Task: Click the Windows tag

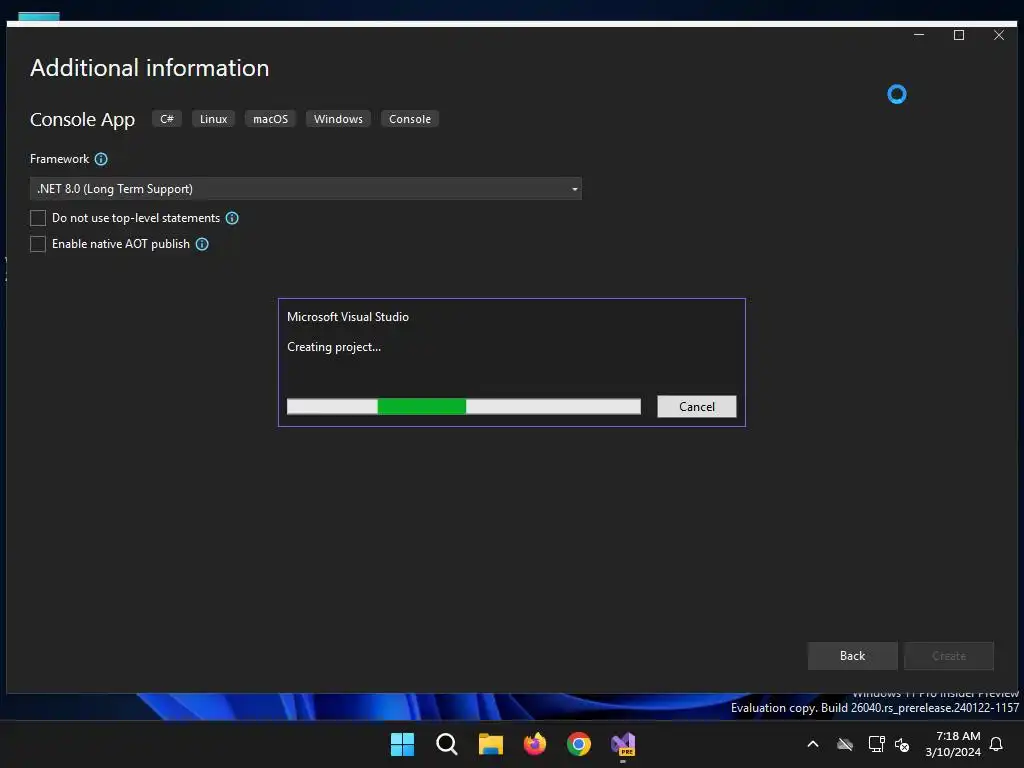Action: (338, 119)
